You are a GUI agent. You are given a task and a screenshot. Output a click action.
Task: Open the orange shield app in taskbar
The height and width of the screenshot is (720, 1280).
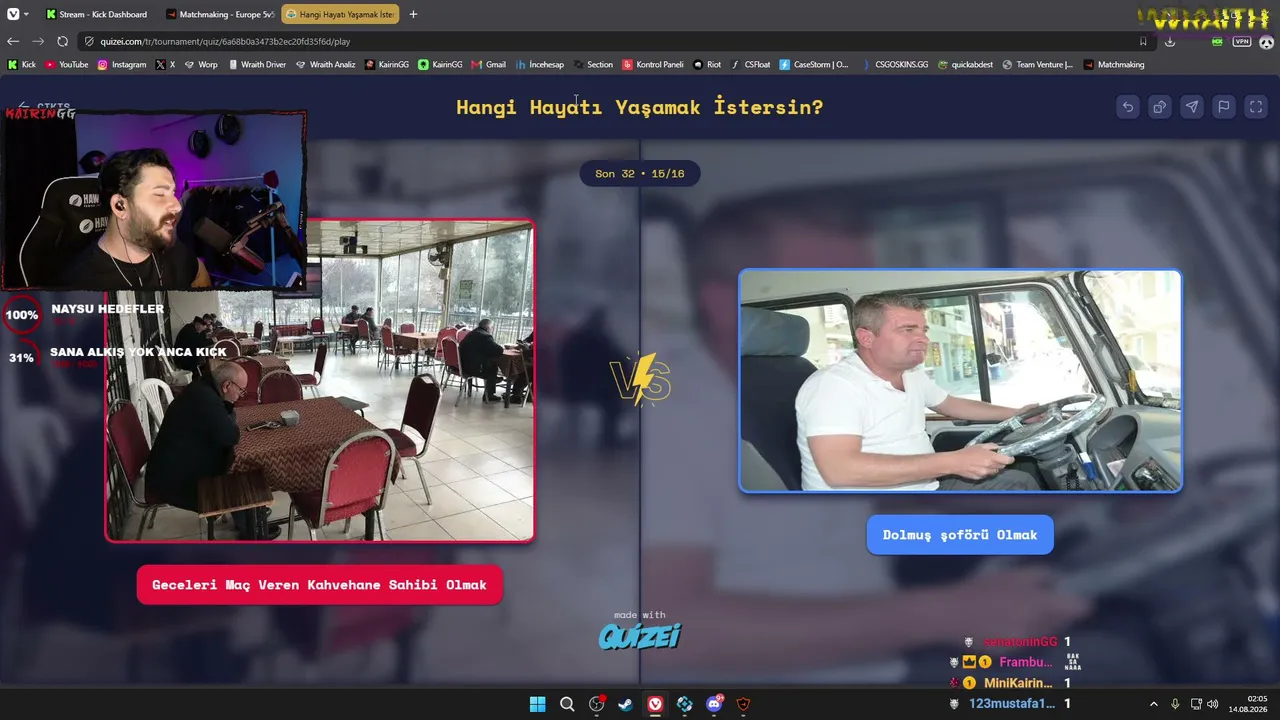tap(743, 704)
